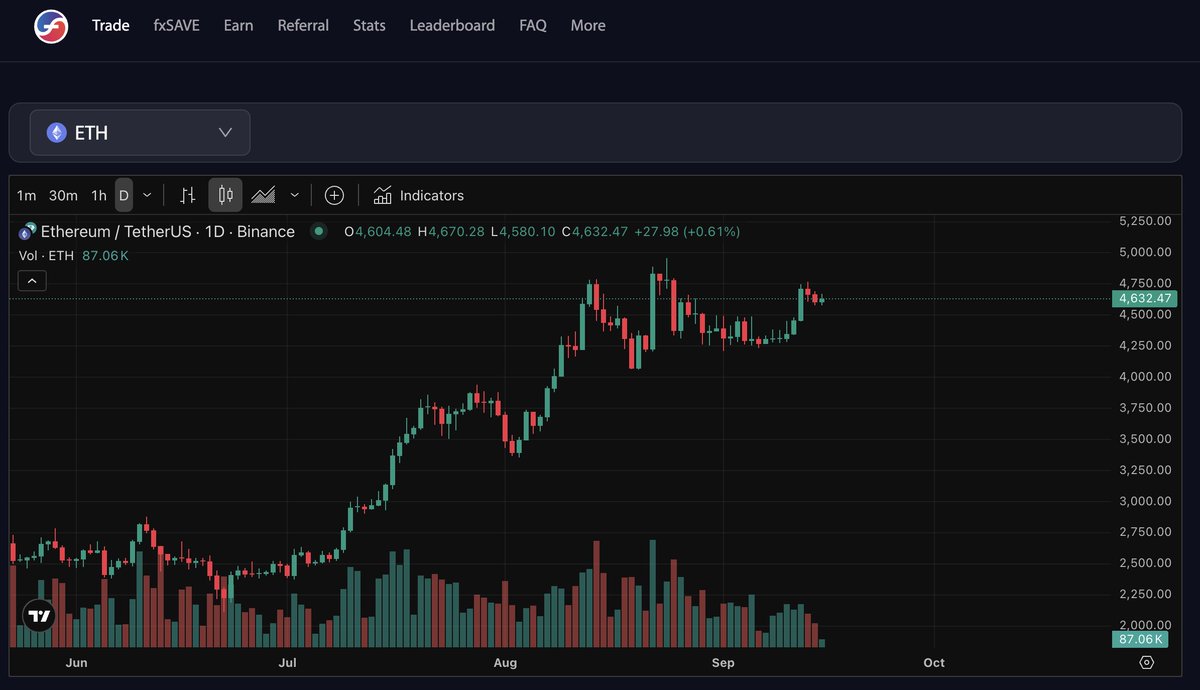This screenshot has width=1200, height=690.
Task: Open the Indicators button
Action: pos(418,195)
